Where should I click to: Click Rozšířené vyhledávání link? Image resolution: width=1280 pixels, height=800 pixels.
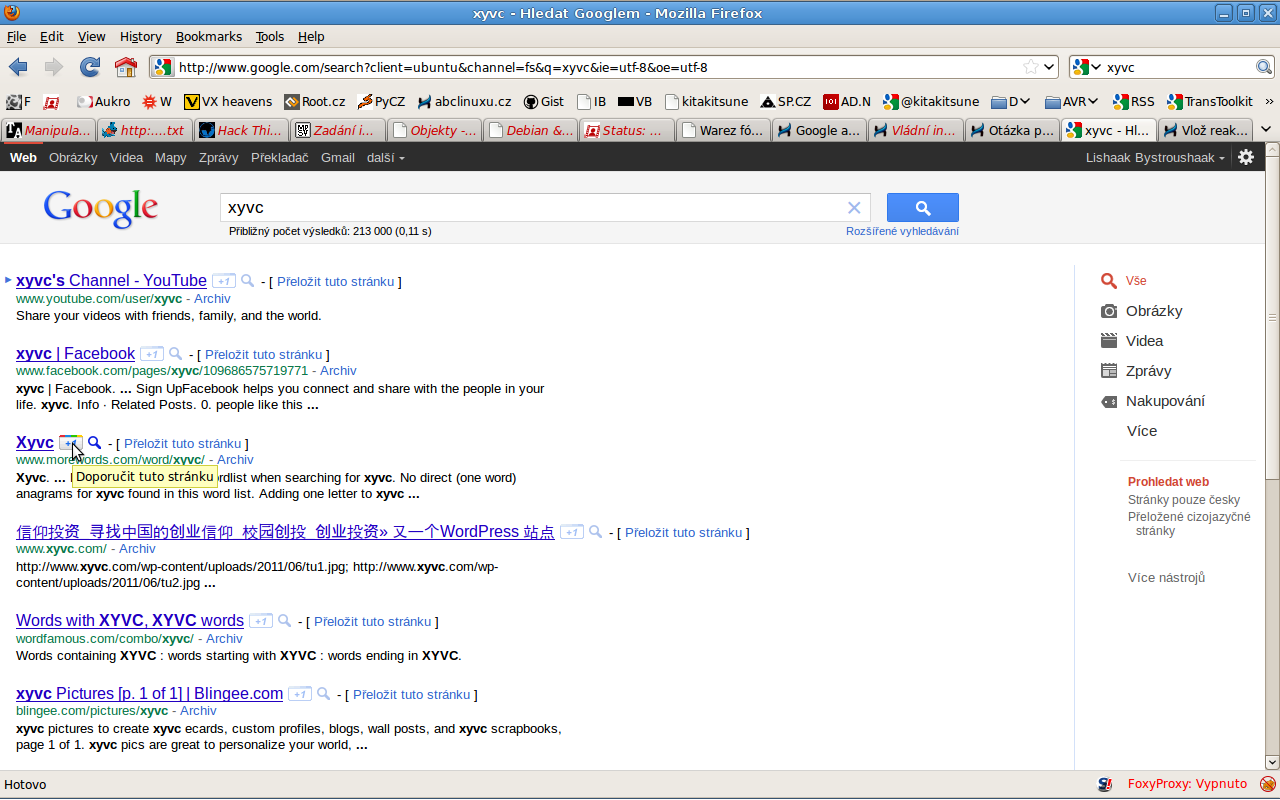902,231
